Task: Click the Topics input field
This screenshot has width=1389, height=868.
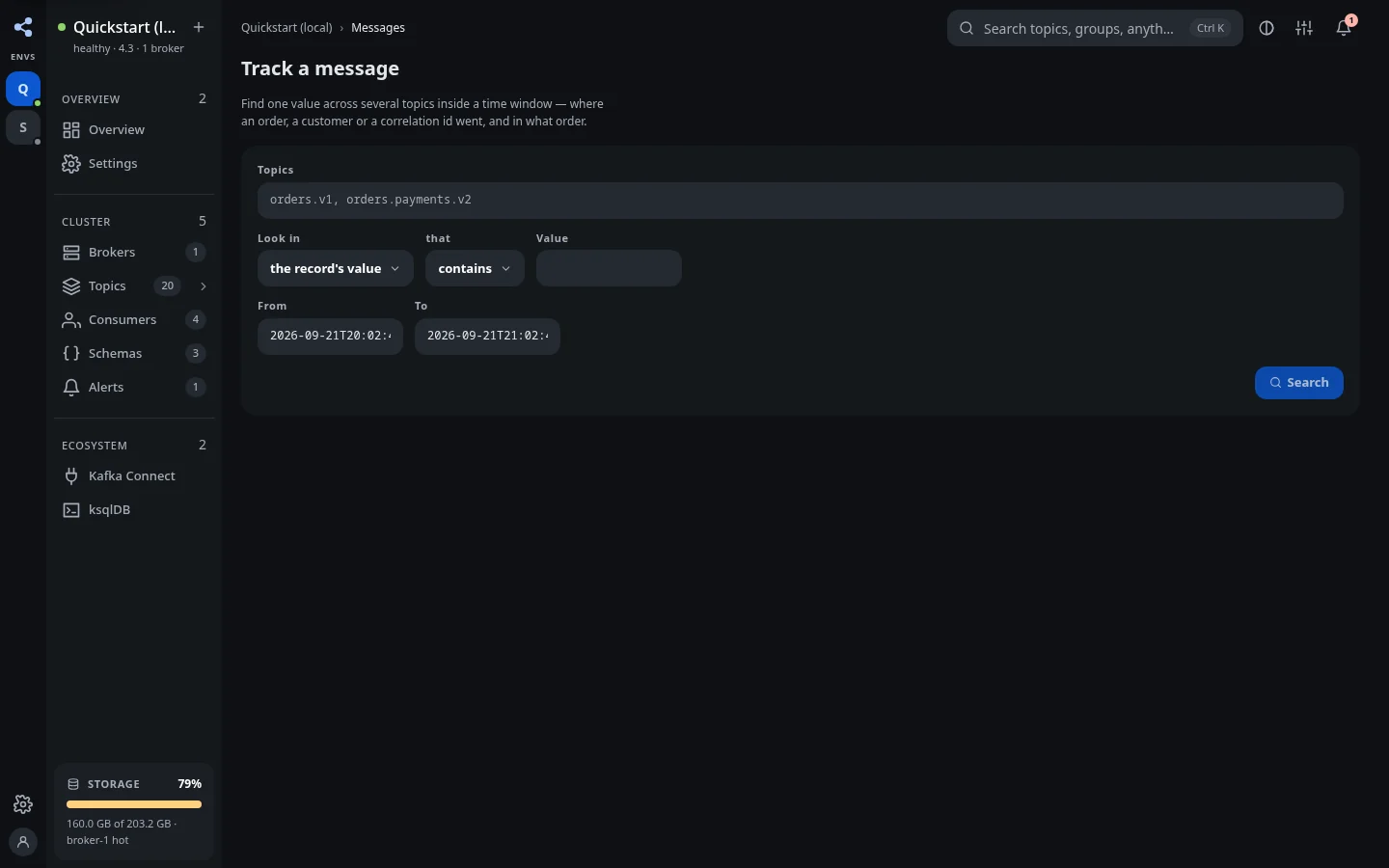Action: [801, 201]
